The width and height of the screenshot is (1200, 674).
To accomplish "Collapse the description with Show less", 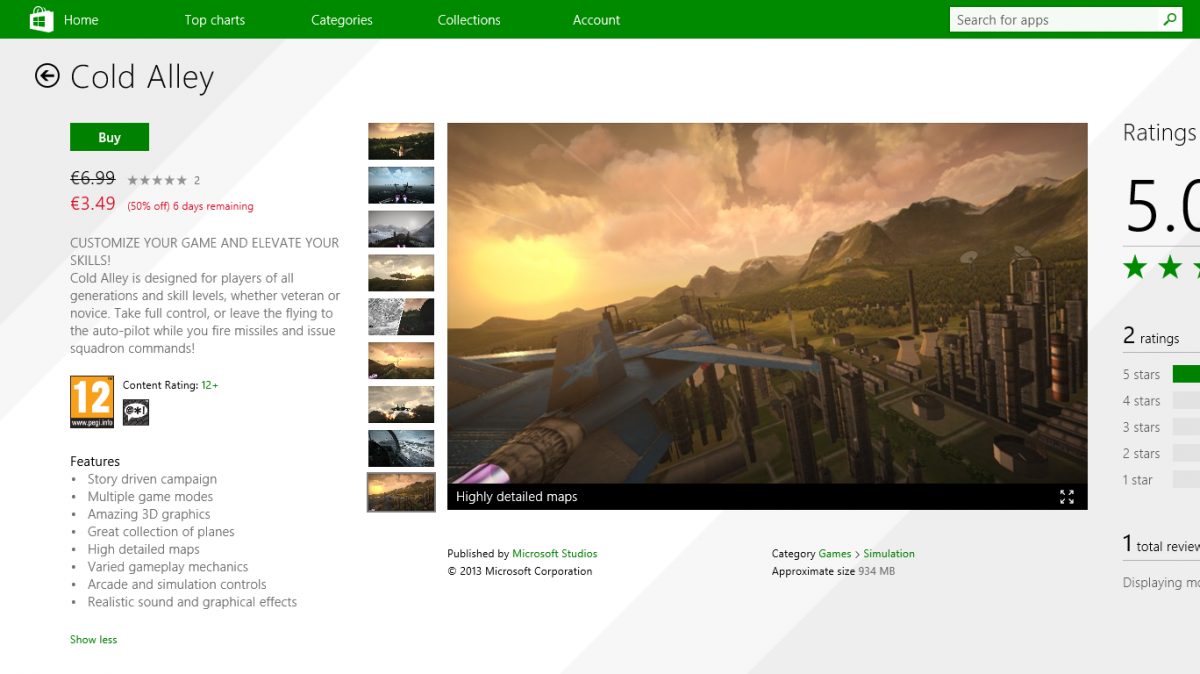I will pyautogui.click(x=93, y=640).
